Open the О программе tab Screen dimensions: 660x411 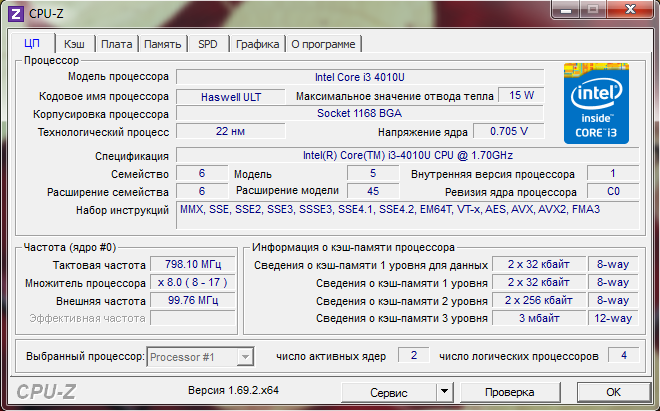323,44
